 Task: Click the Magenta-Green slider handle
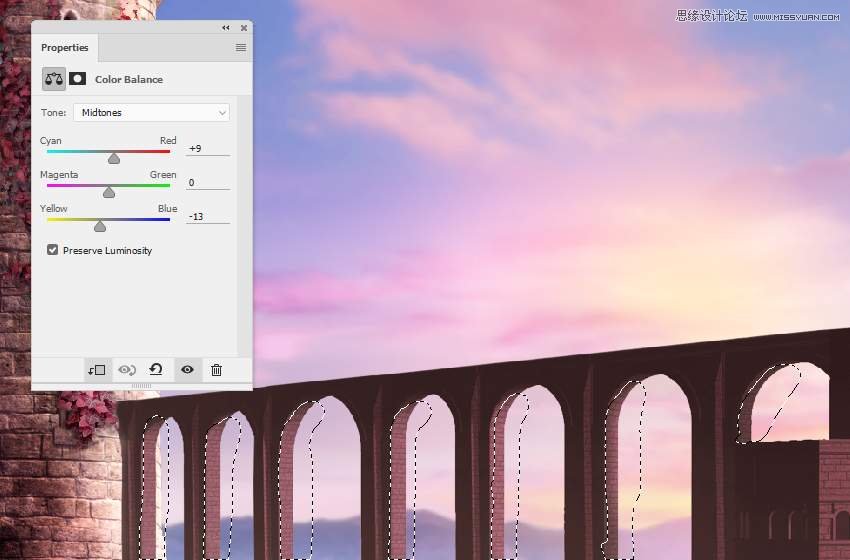(x=109, y=192)
